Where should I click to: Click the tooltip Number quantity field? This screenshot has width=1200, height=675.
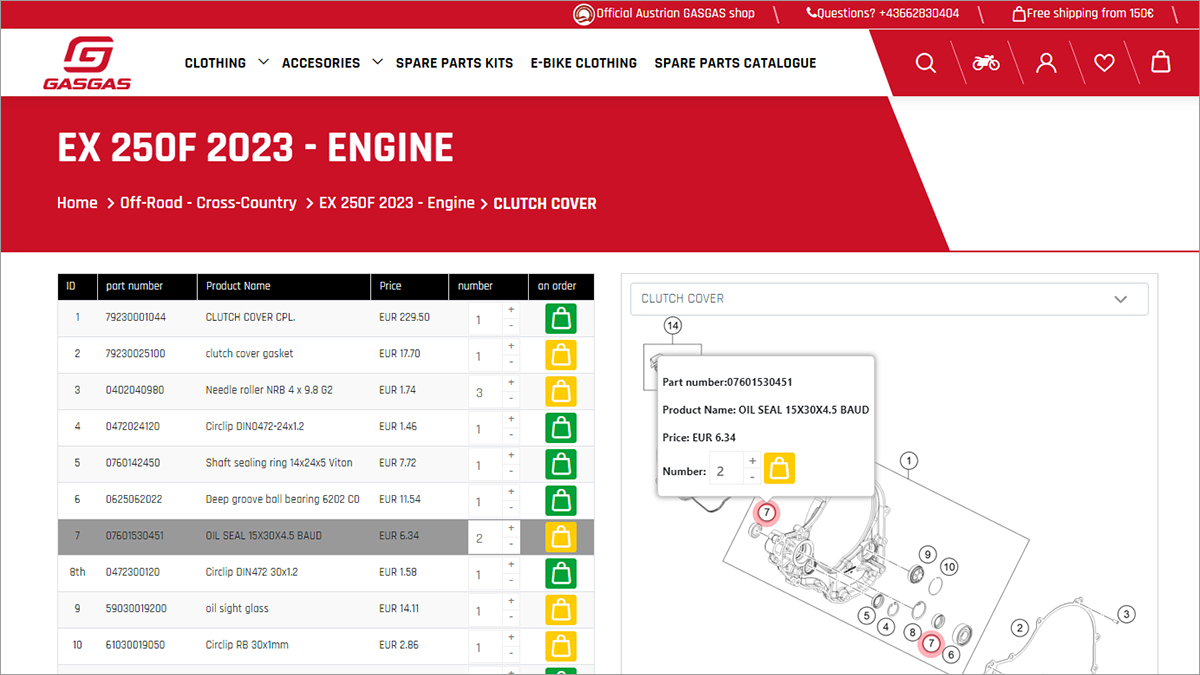726,469
